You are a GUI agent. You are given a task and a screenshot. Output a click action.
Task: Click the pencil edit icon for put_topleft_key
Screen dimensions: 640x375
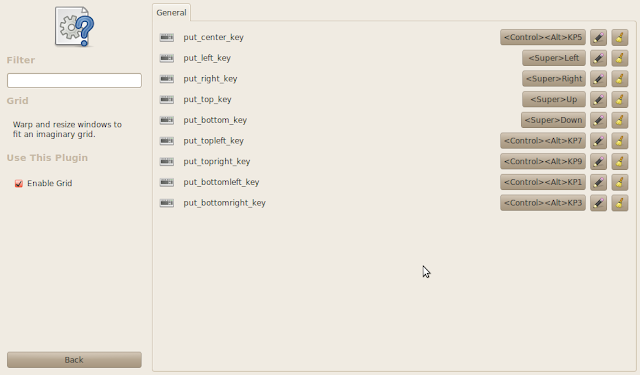(x=598, y=141)
